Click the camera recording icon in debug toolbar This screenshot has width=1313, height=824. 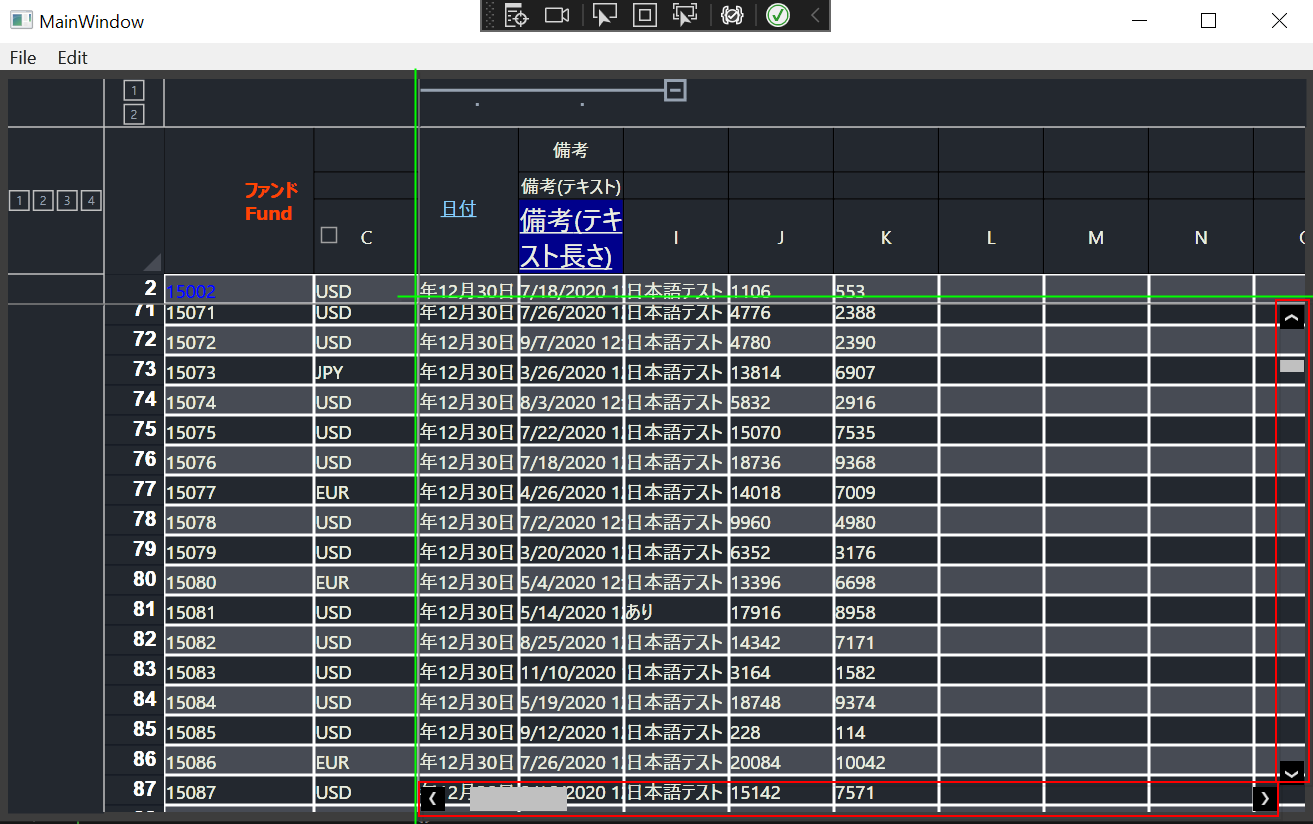(x=557, y=15)
